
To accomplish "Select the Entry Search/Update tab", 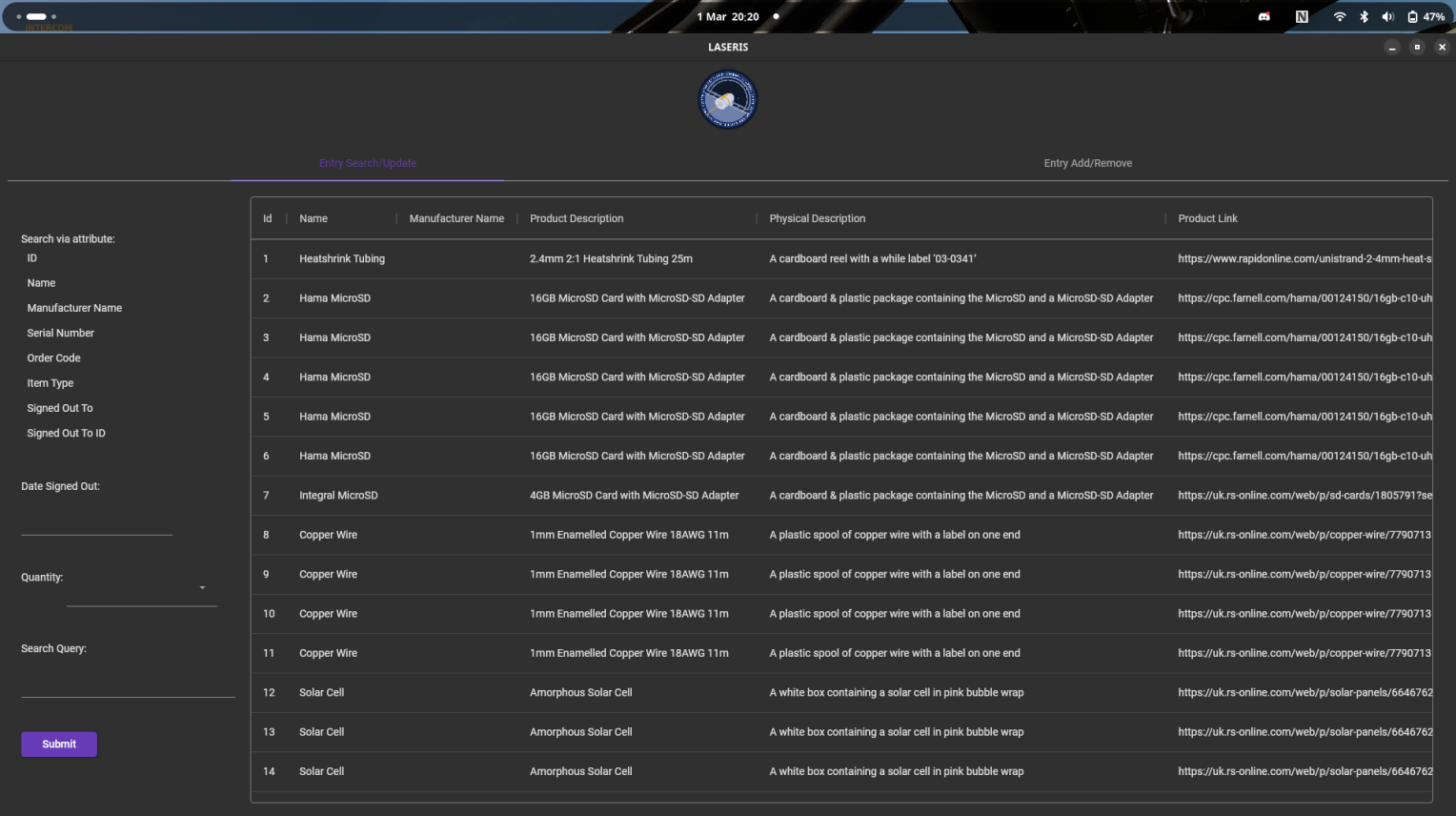I will point(368,164).
